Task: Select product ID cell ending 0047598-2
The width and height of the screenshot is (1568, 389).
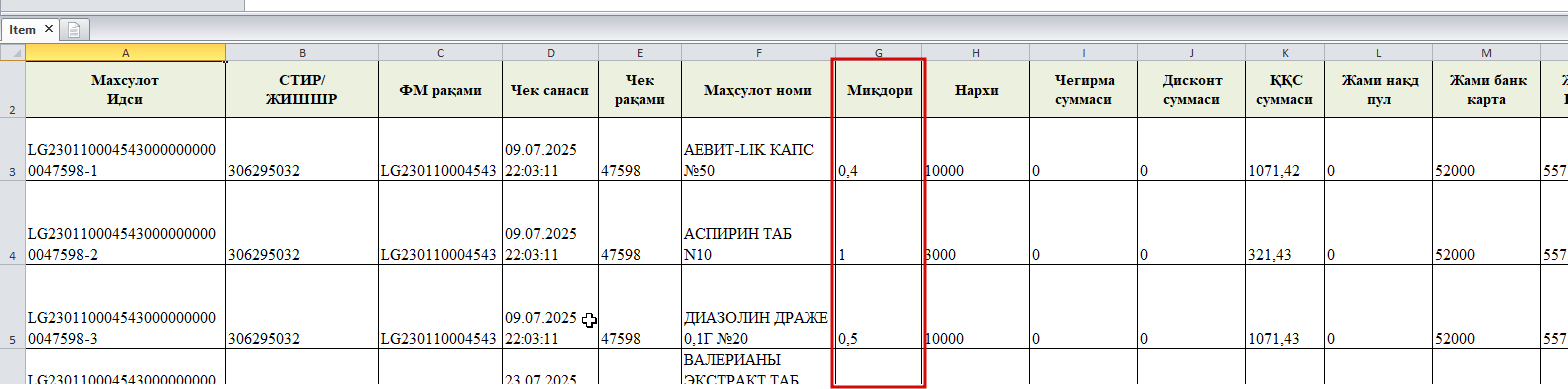Action: pyautogui.click(x=125, y=222)
